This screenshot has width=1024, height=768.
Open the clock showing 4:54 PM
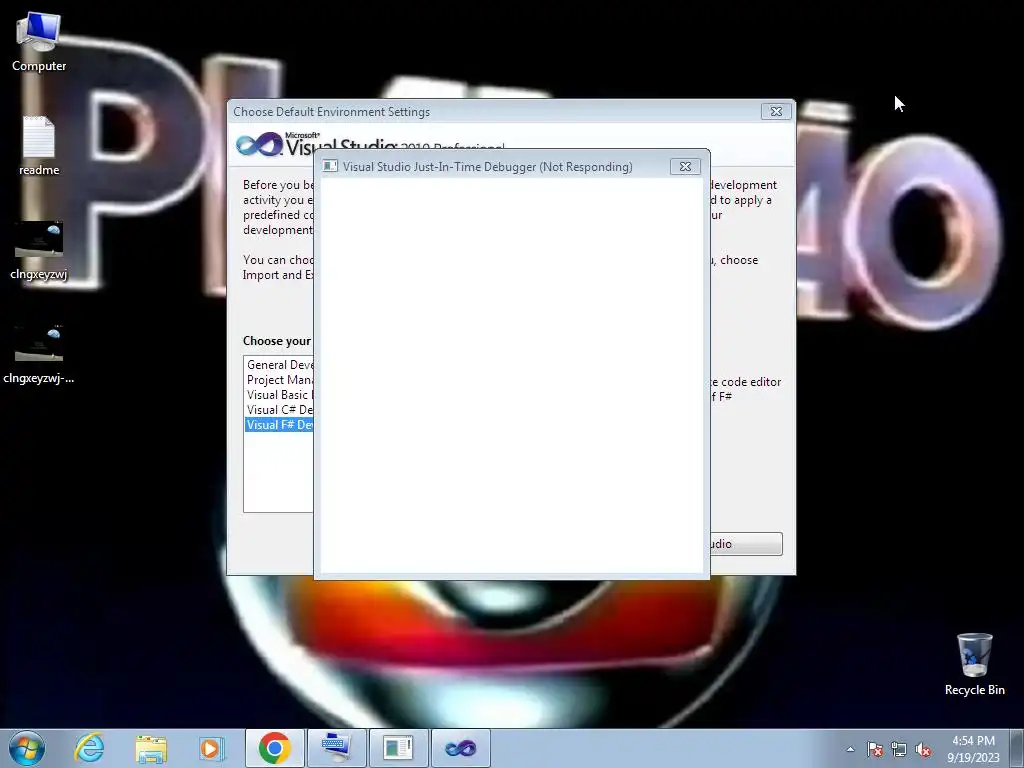click(x=973, y=748)
